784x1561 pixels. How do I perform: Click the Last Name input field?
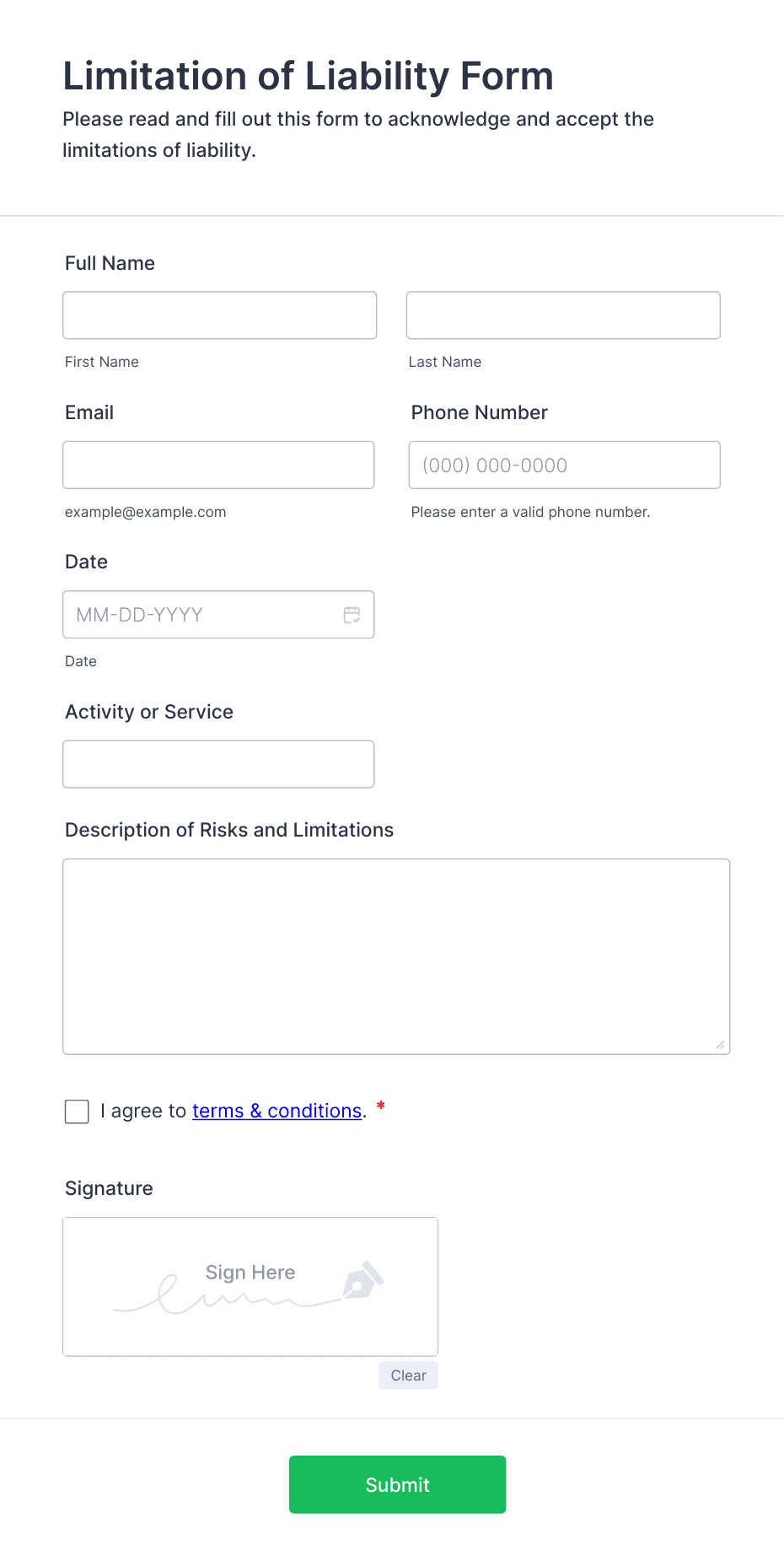click(562, 315)
